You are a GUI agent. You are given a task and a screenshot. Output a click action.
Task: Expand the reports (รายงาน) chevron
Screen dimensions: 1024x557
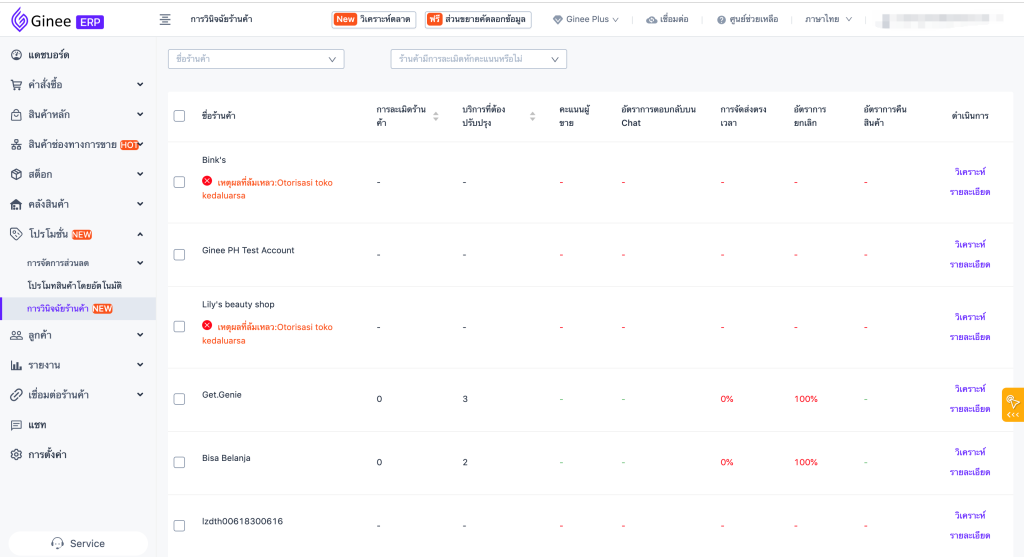(140, 365)
